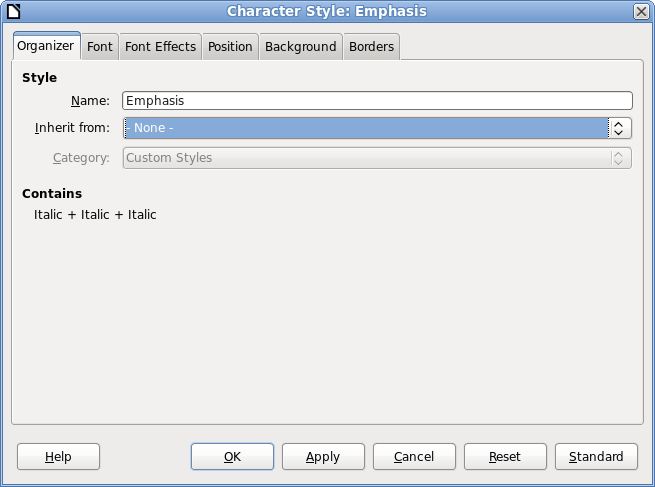The width and height of the screenshot is (655, 487).
Task: Close the Character Style dialog
Action: pos(641,11)
